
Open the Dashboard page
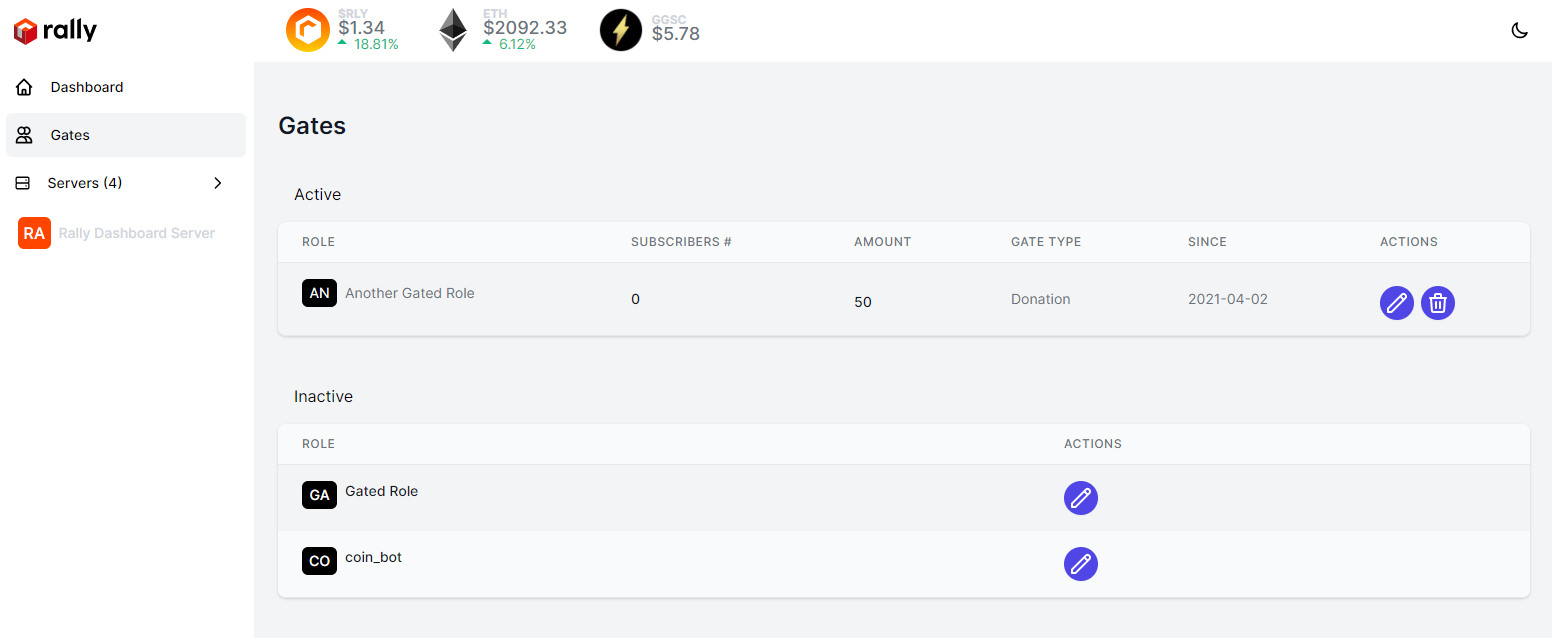(x=87, y=87)
